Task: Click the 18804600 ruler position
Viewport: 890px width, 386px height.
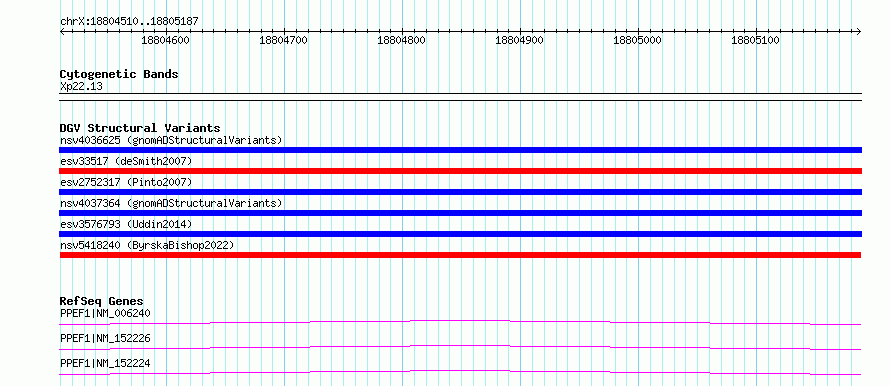Action: click(x=166, y=40)
